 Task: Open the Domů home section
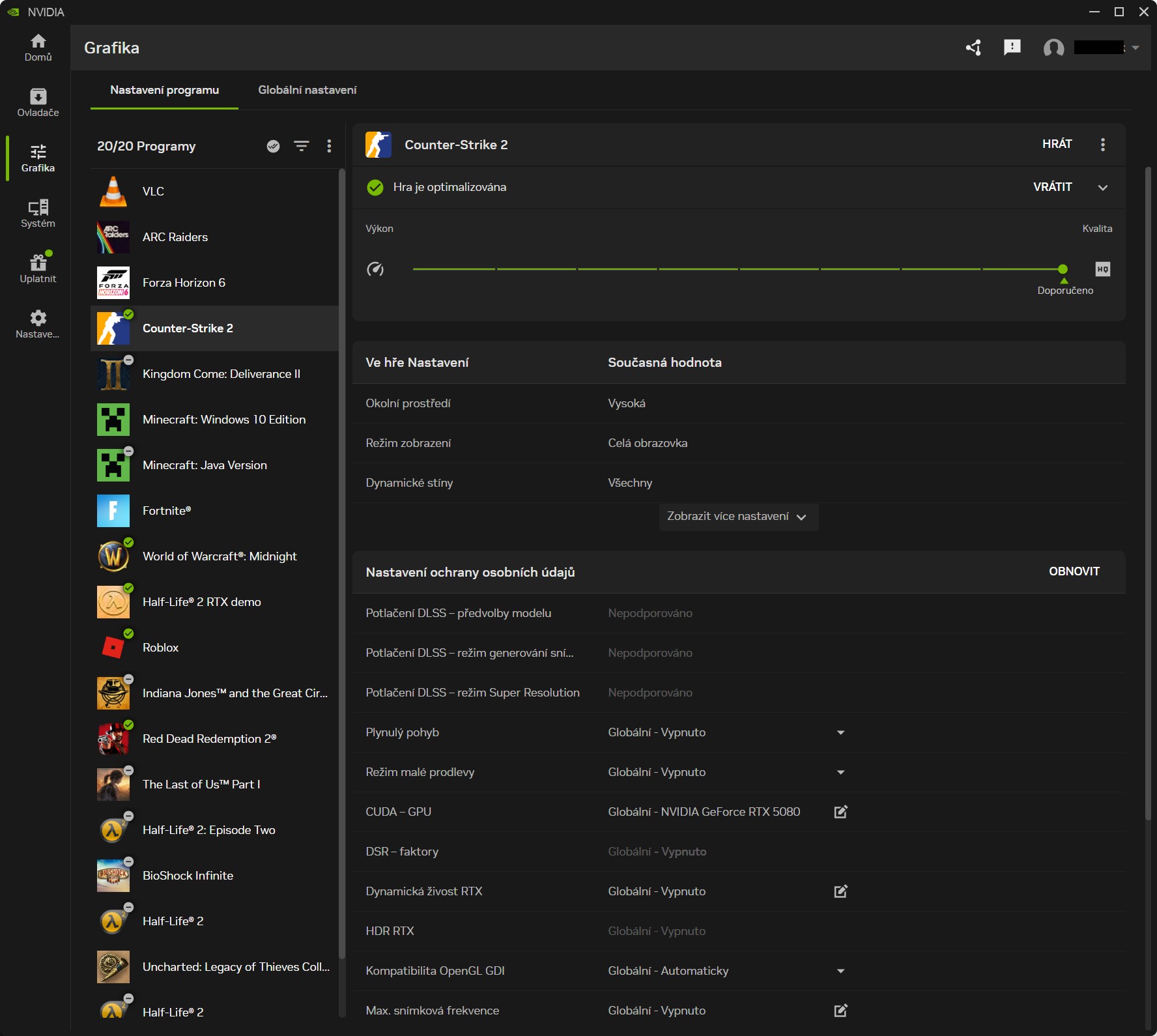tap(38, 48)
